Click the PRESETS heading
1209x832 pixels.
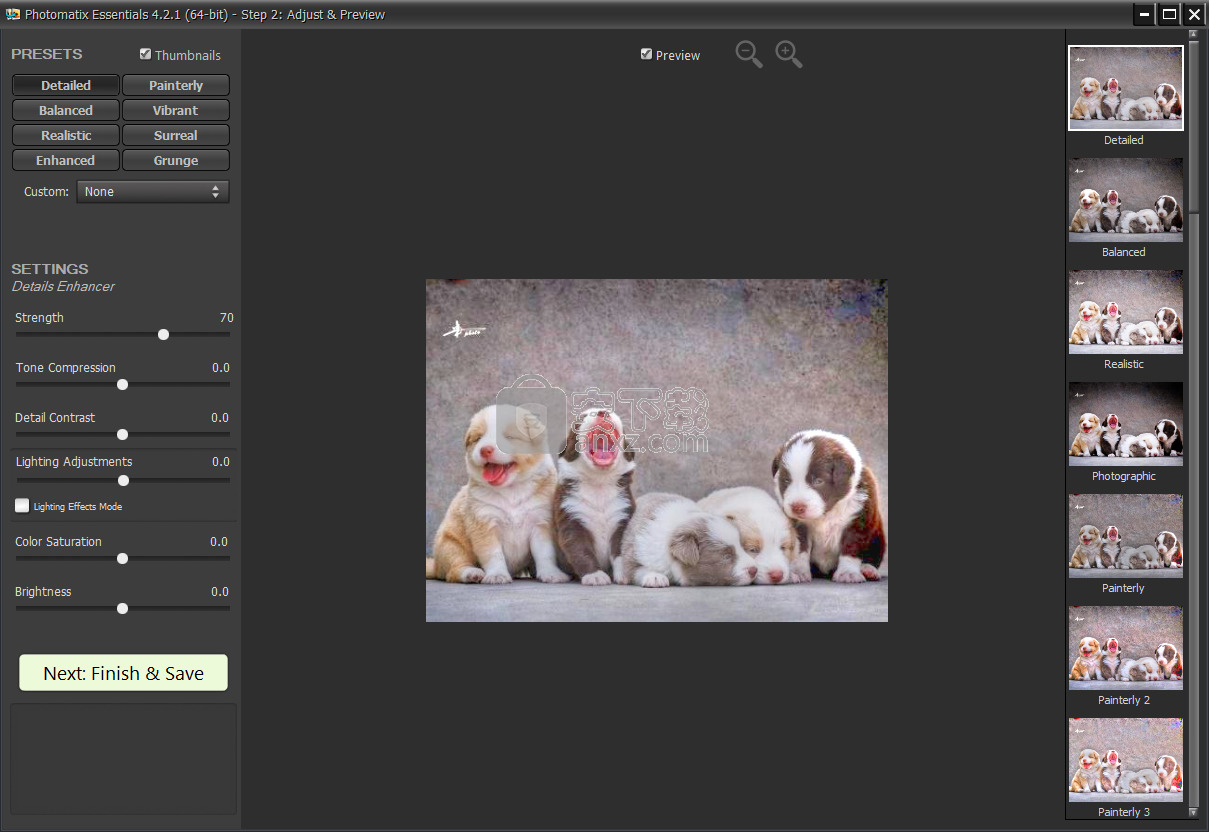pyautogui.click(x=47, y=54)
